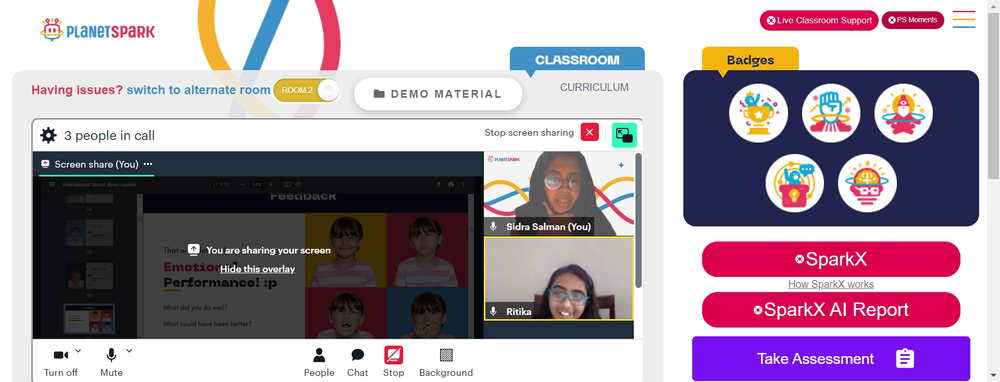The image size is (1000, 382).
Task: Toggle the shared PDF's sidebar menu icon
Action: pyautogui.click(x=52, y=184)
